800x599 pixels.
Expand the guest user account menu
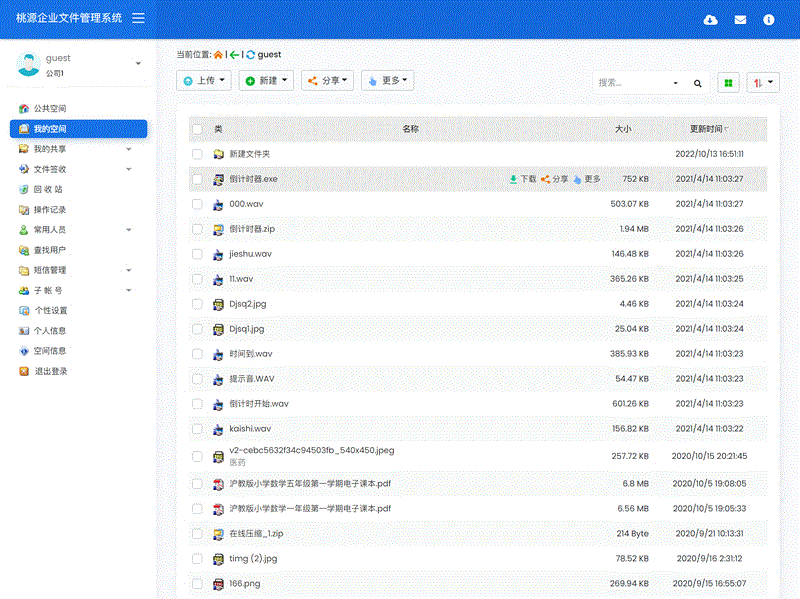pos(138,64)
